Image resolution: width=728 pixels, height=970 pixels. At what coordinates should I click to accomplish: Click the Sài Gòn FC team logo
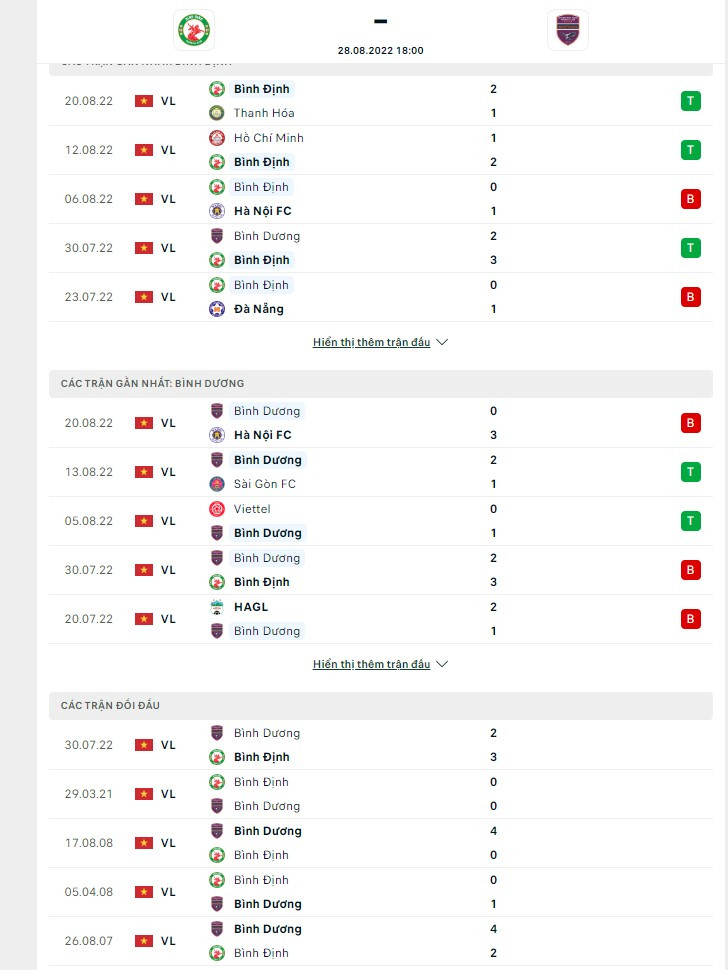point(217,484)
